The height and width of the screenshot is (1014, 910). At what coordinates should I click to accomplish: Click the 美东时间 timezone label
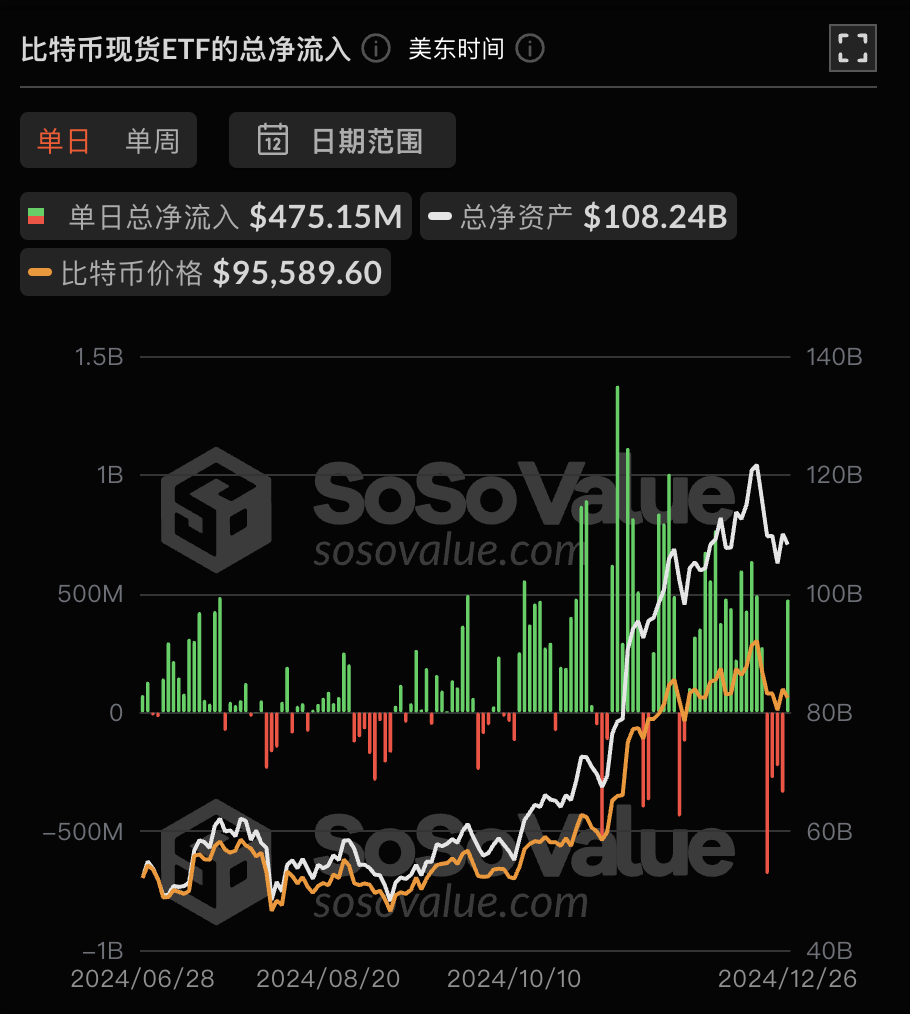pyautogui.click(x=456, y=48)
